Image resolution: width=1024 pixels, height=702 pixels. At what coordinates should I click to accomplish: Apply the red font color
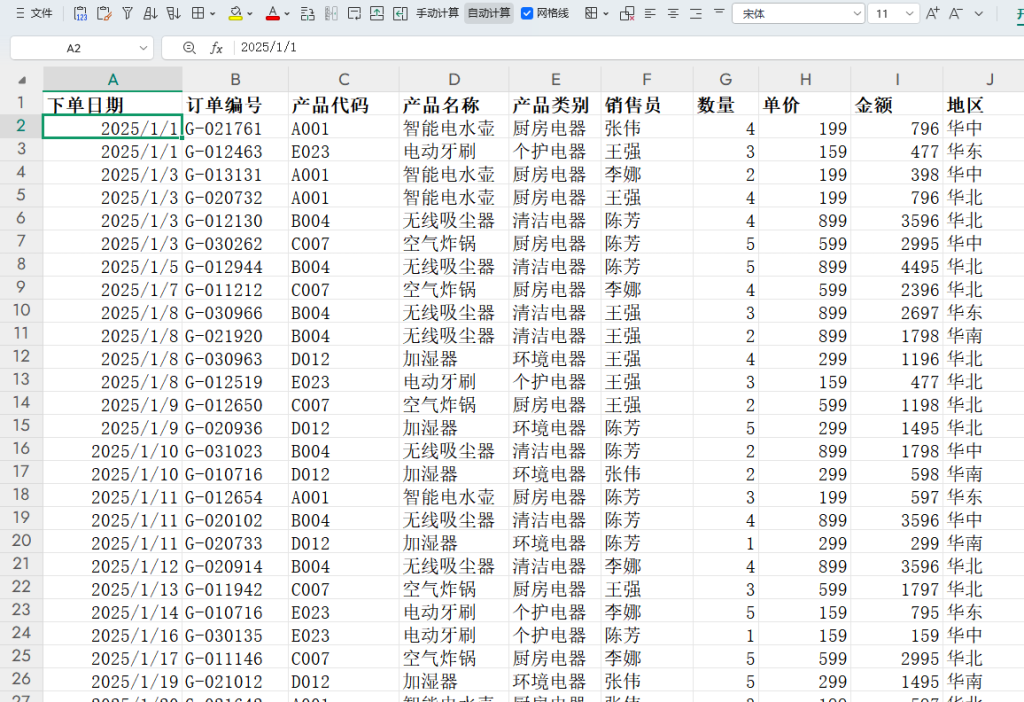[x=273, y=13]
